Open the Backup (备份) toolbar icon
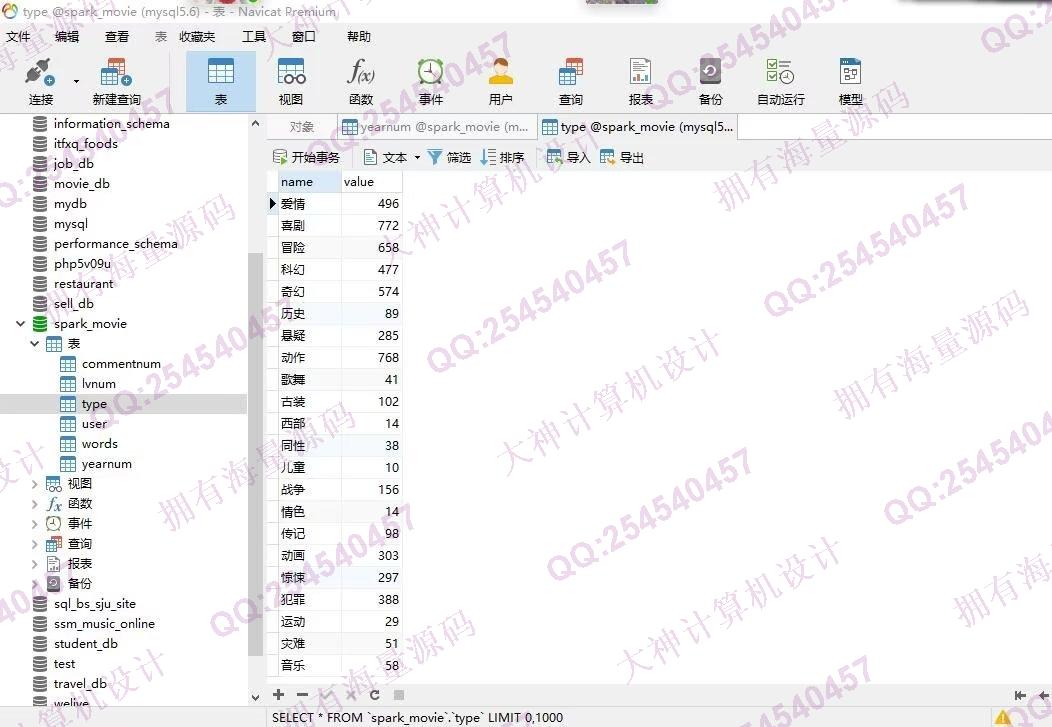The height and width of the screenshot is (727, 1052). pyautogui.click(x=710, y=82)
